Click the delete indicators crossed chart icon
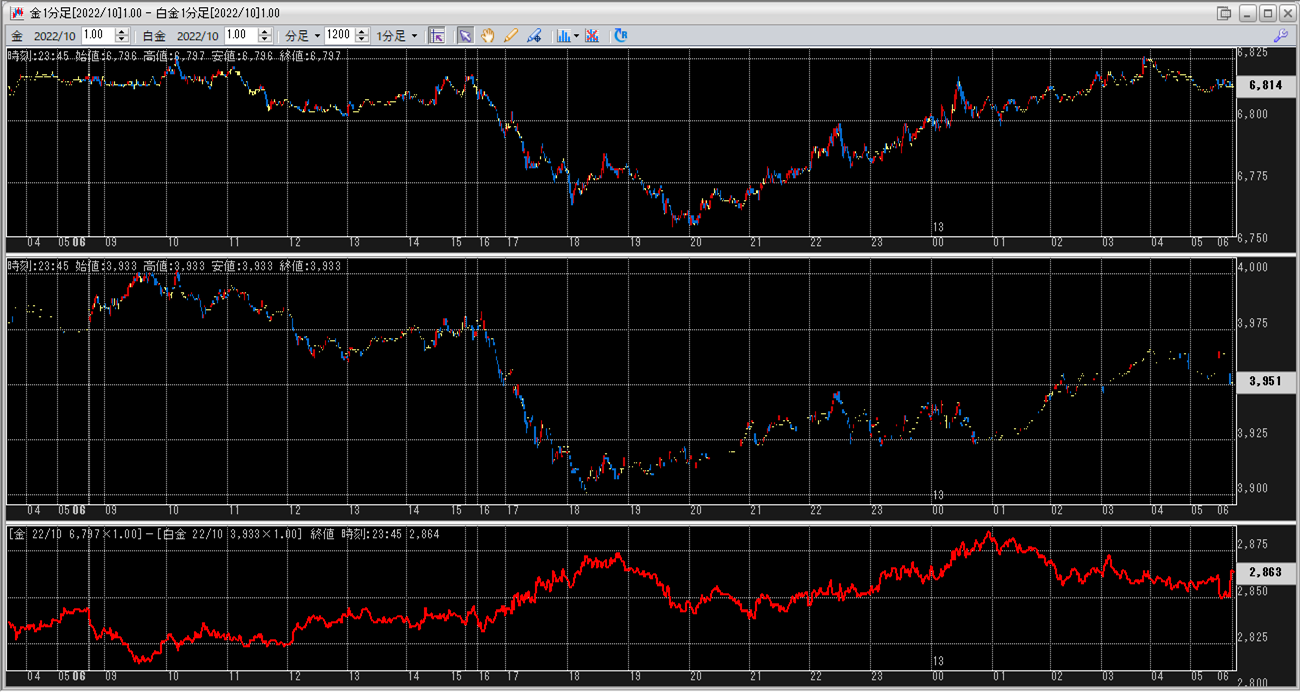The width and height of the screenshot is (1300, 692). point(592,35)
